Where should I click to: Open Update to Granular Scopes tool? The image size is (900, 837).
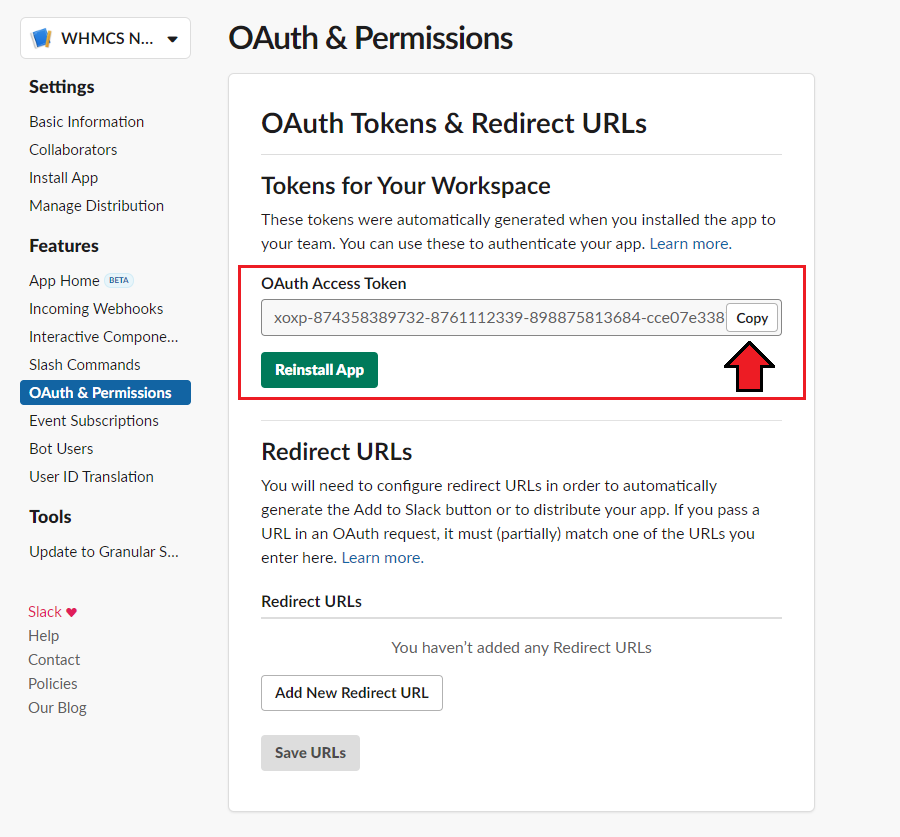click(x=104, y=552)
